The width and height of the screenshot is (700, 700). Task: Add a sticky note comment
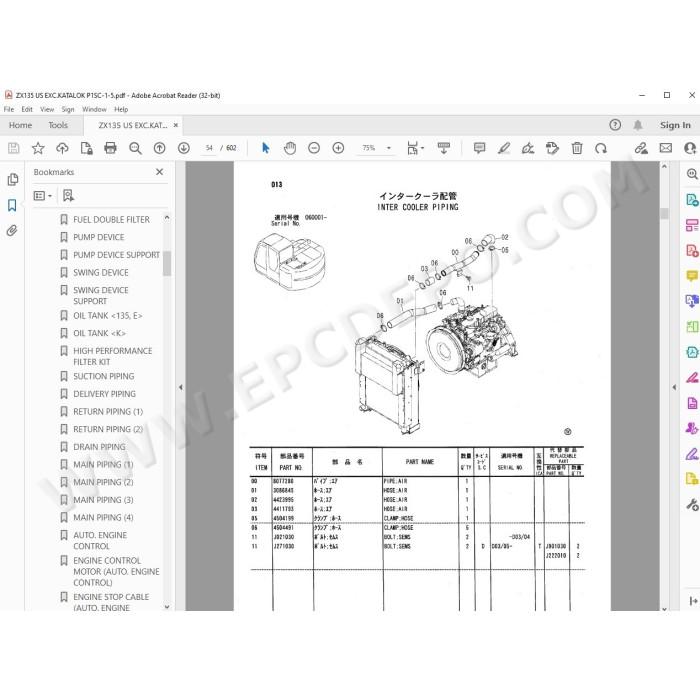point(479,148)
